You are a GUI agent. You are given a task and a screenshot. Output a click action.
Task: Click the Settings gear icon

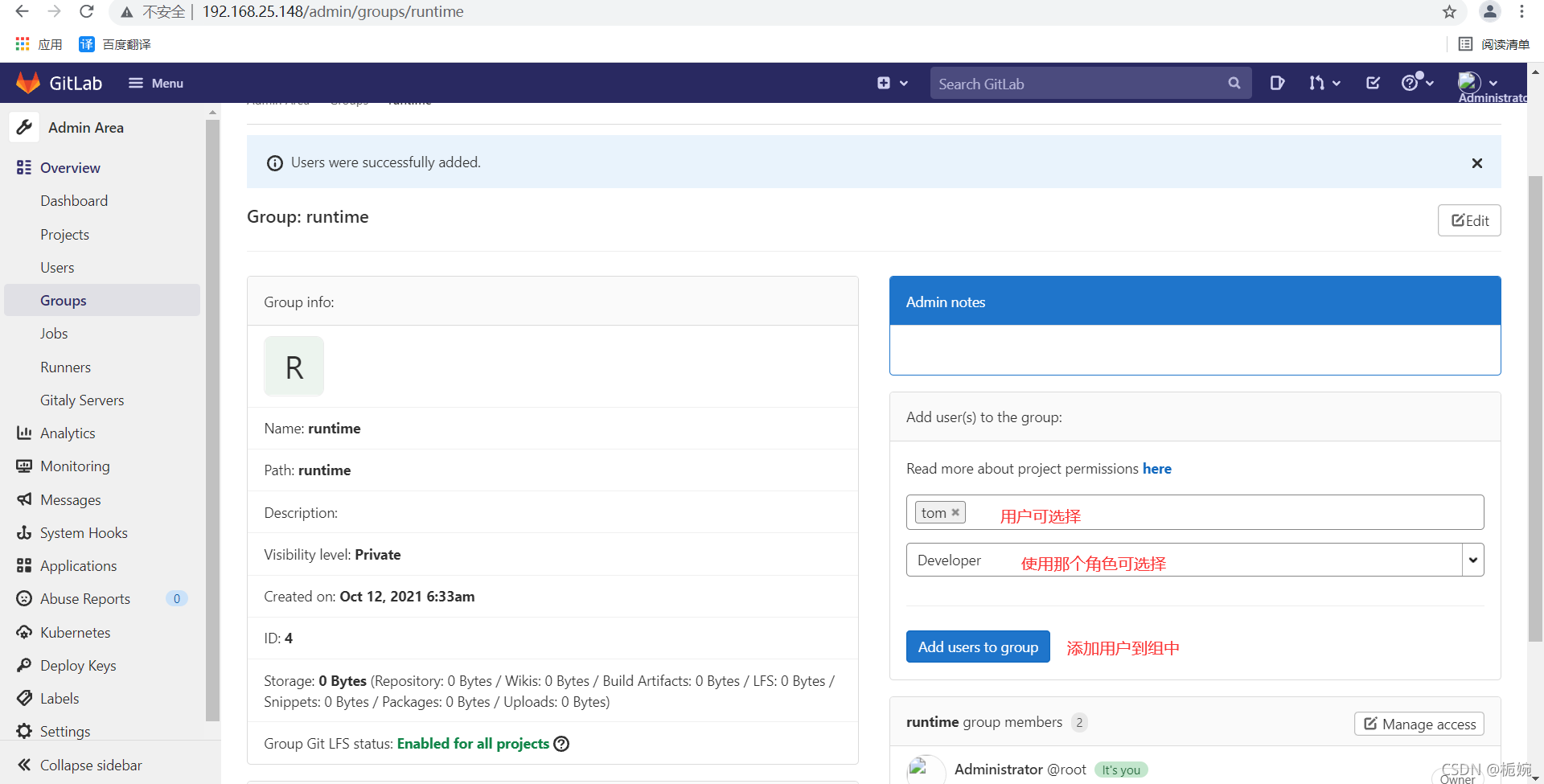(x=24, y=731)
